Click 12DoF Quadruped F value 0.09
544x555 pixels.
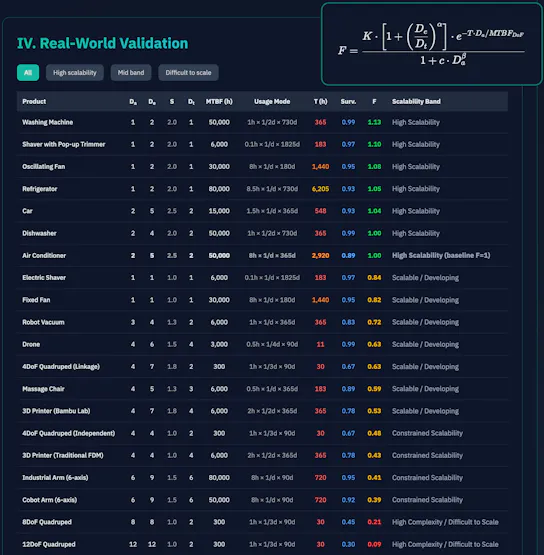374,544
